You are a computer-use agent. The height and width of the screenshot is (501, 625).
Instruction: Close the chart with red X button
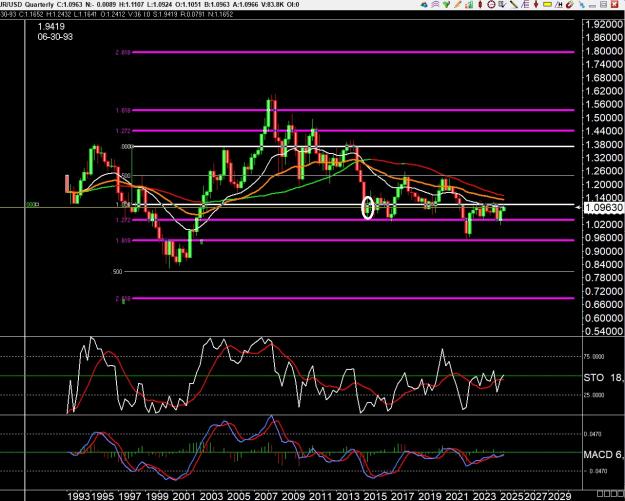tap(614, 4)
